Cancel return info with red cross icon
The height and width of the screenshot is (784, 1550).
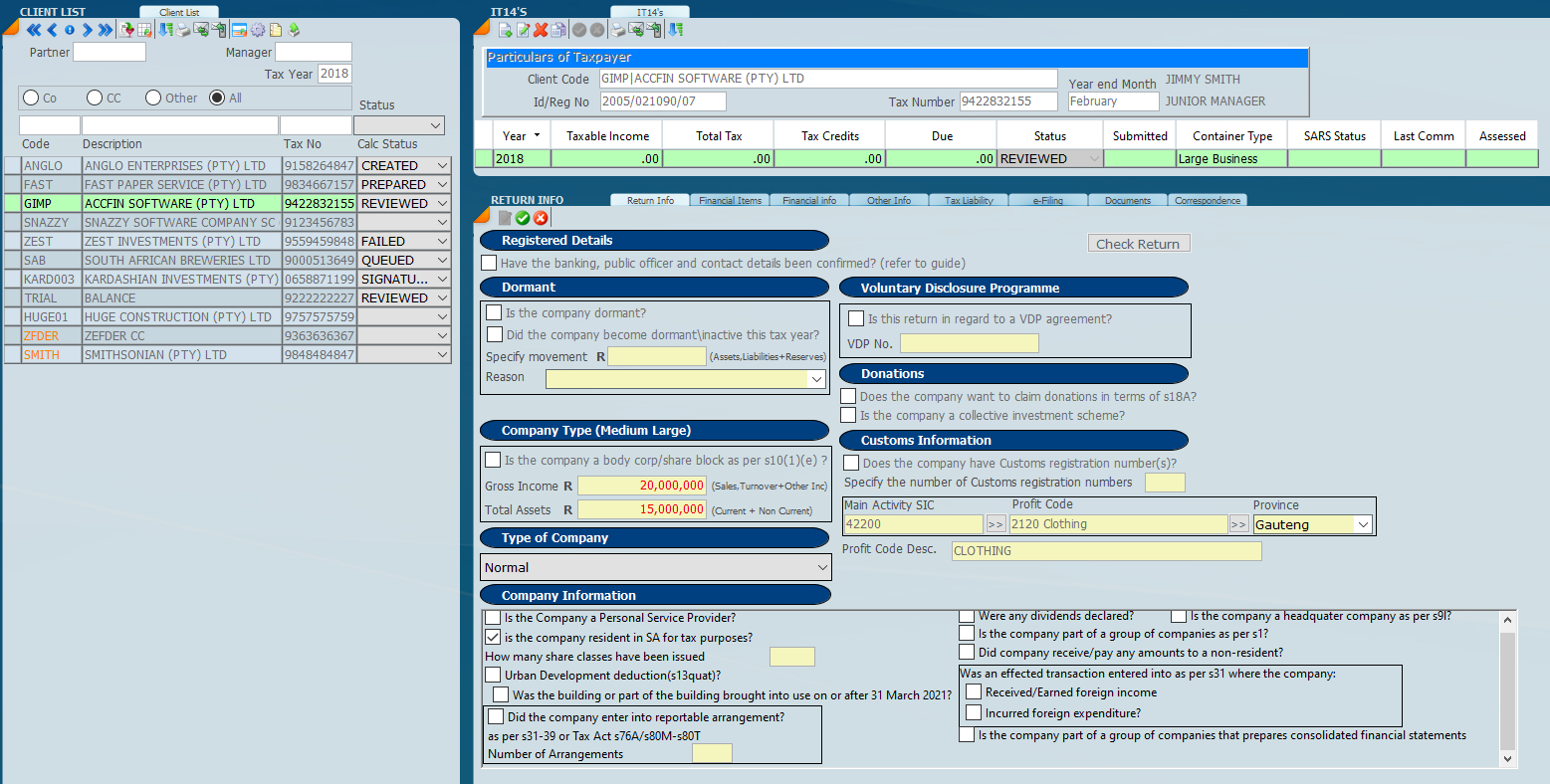[541, 218]
